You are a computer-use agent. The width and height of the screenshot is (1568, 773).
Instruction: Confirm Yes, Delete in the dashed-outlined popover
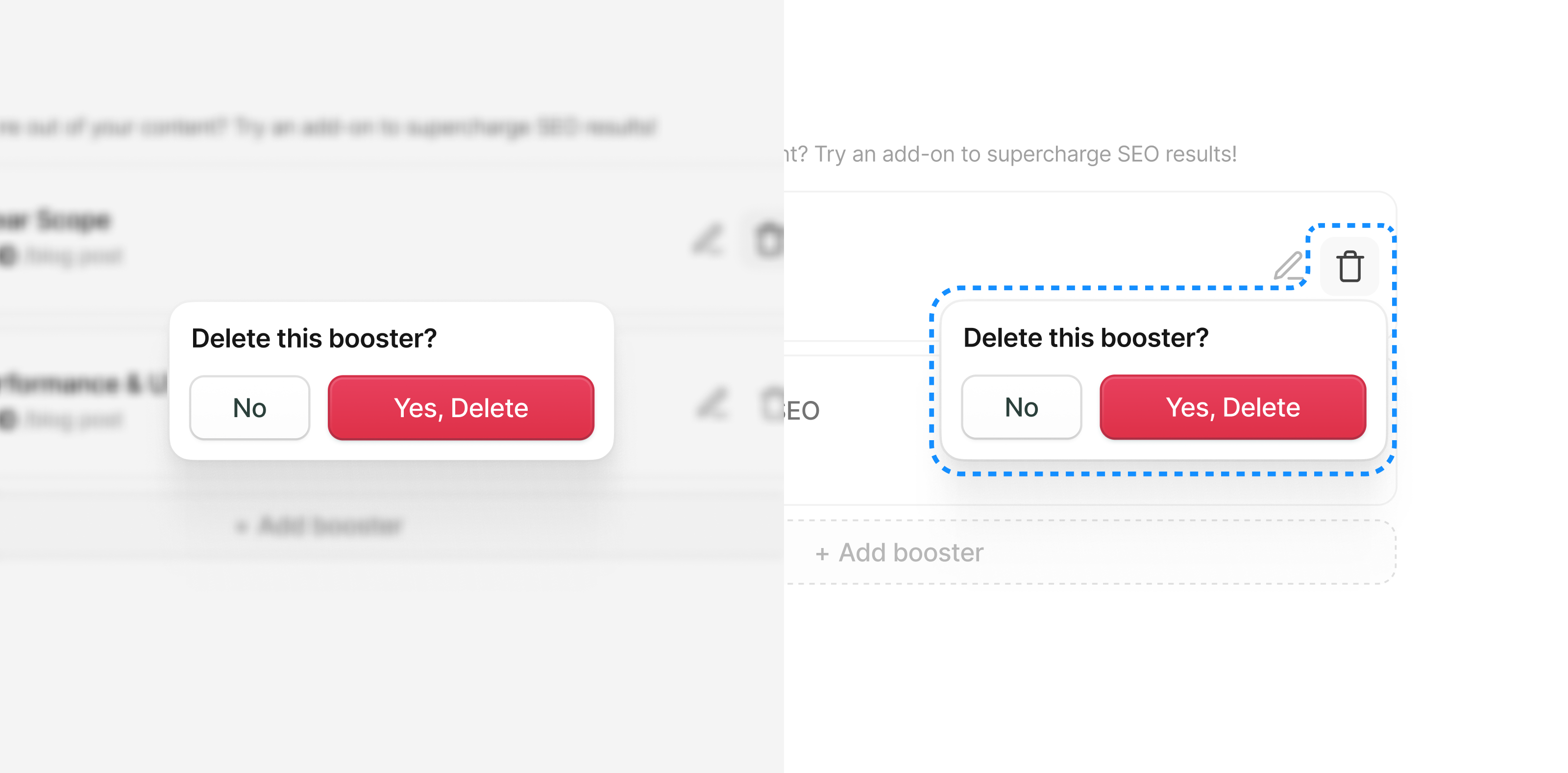coord(1233,407)
